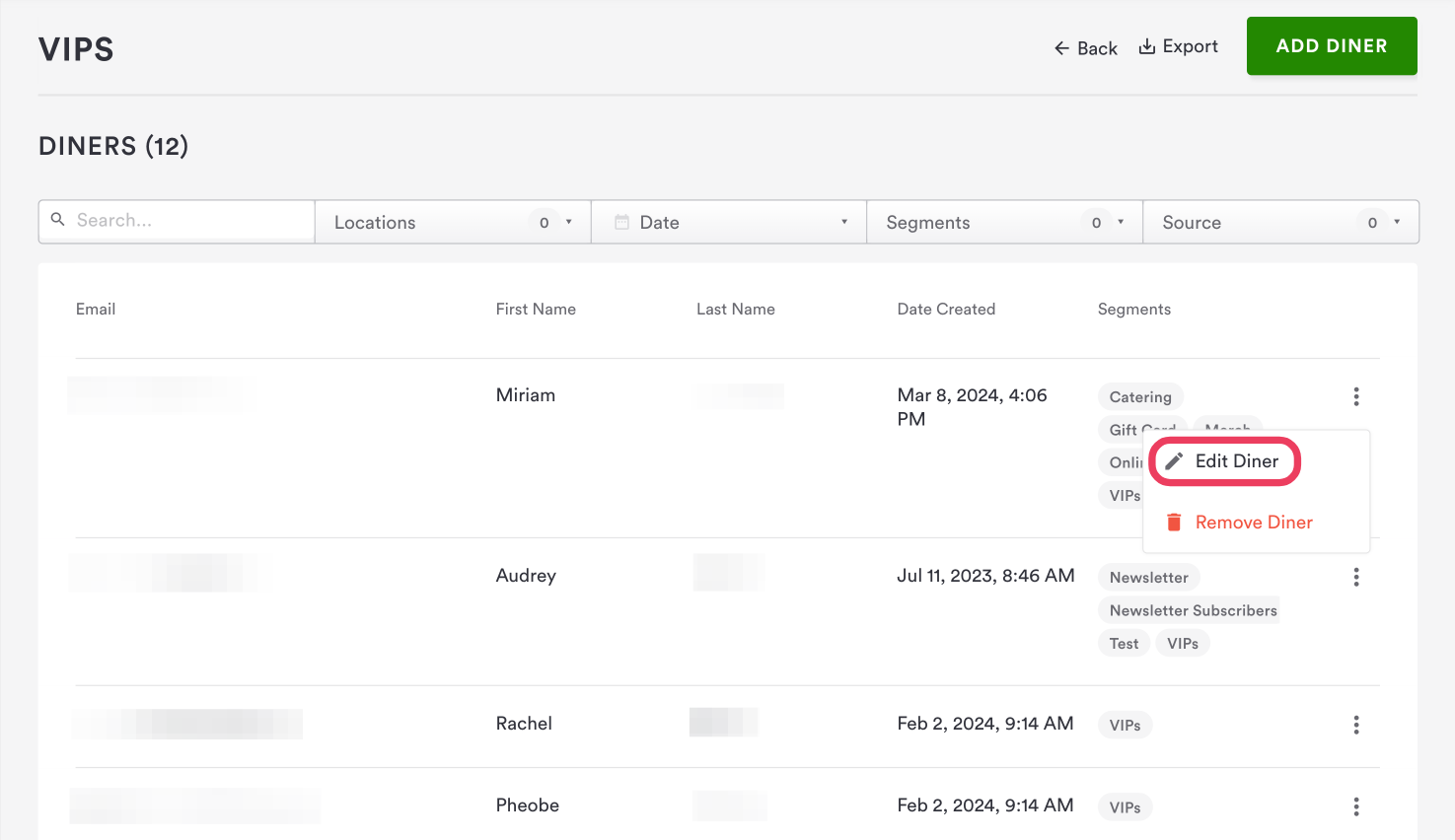Click the Test segment tag for Audrey
This screenshot has width=1455, height=840.
tap(1124, 644)
